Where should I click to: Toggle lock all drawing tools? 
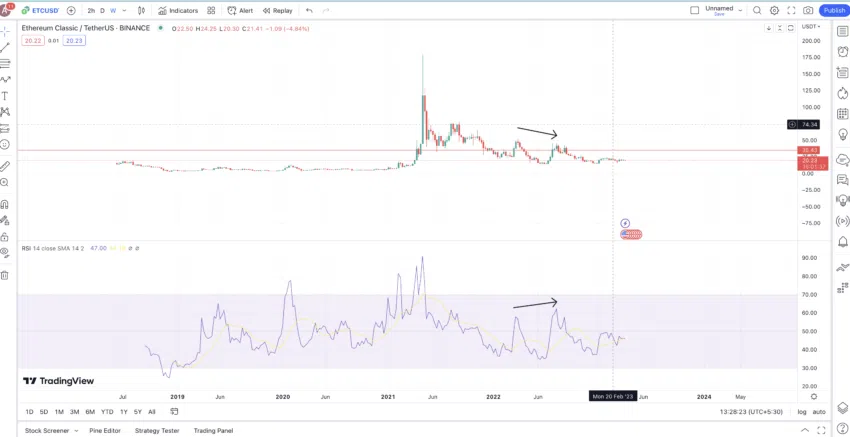click(5, 237)
